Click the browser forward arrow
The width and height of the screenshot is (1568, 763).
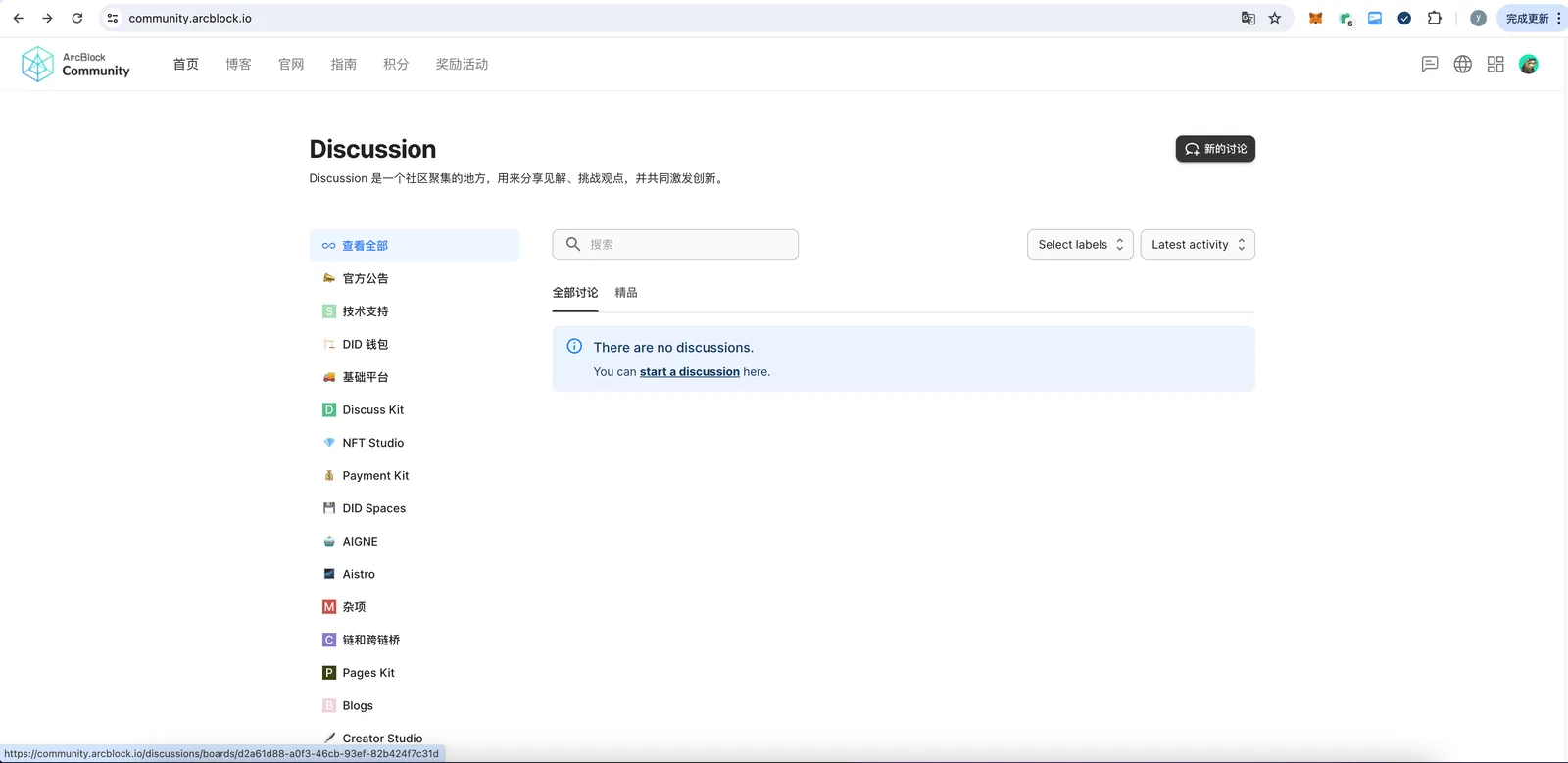(47, 18)
